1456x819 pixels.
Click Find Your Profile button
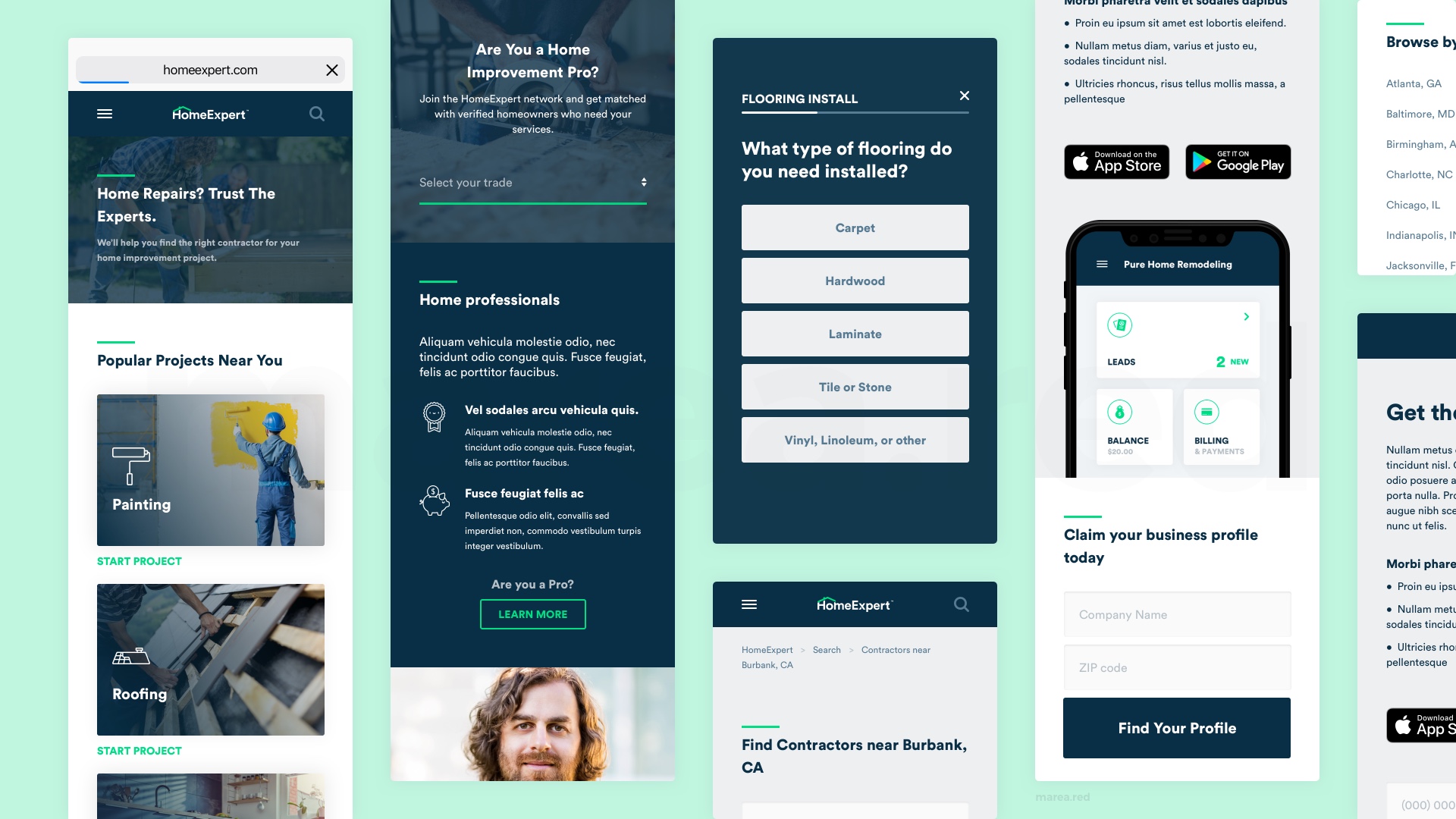pyautogui.click(x=1177, y=728)
